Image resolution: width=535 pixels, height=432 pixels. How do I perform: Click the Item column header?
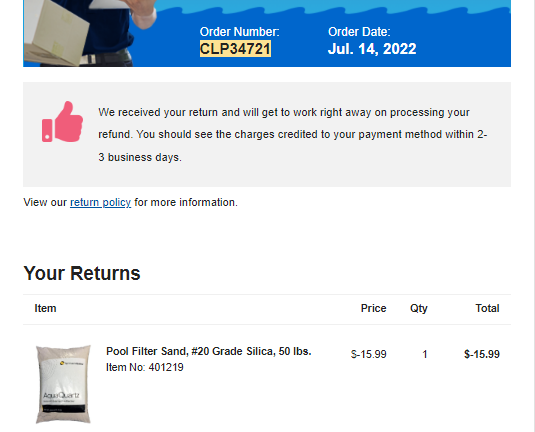coord(45,308)
